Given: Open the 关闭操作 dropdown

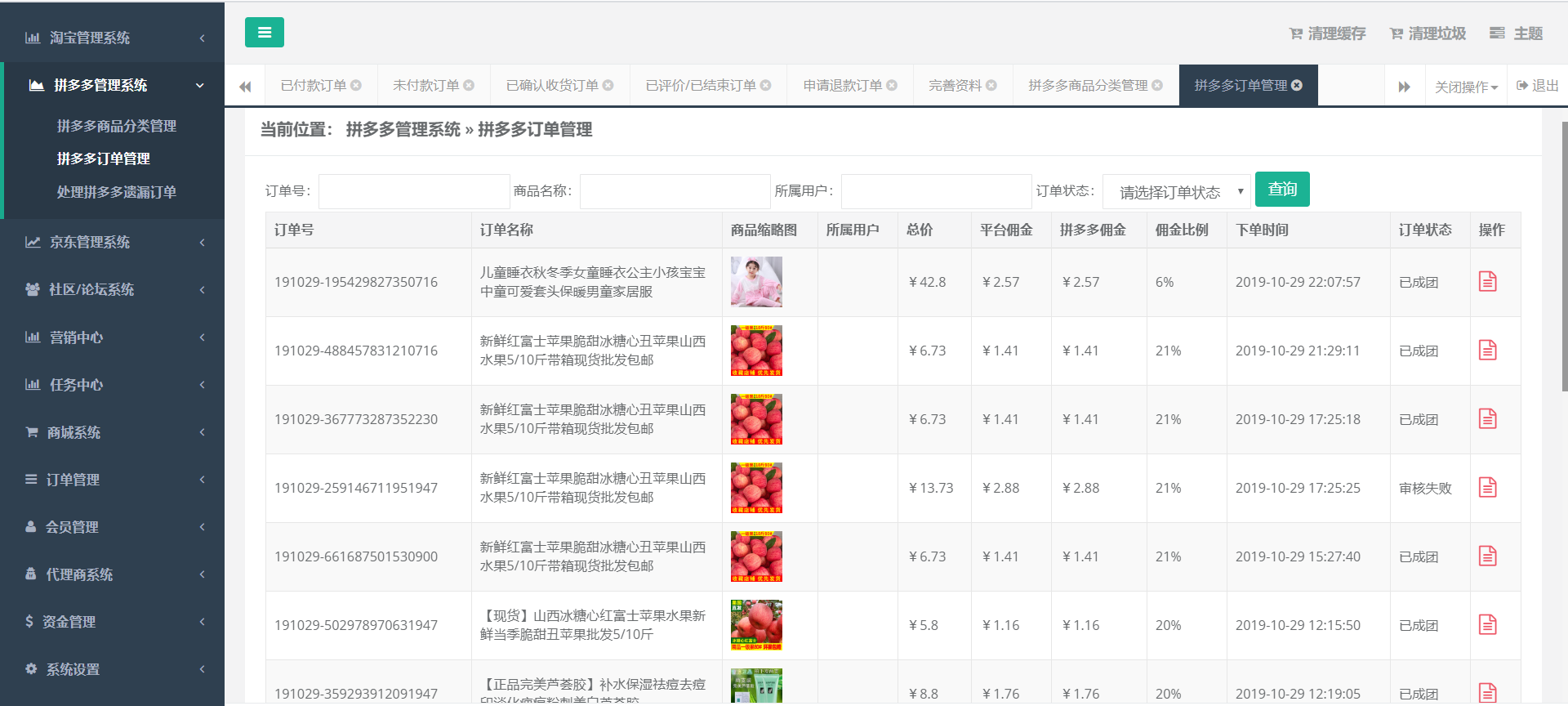Looking at the screenshot, I should (1466, 87).
